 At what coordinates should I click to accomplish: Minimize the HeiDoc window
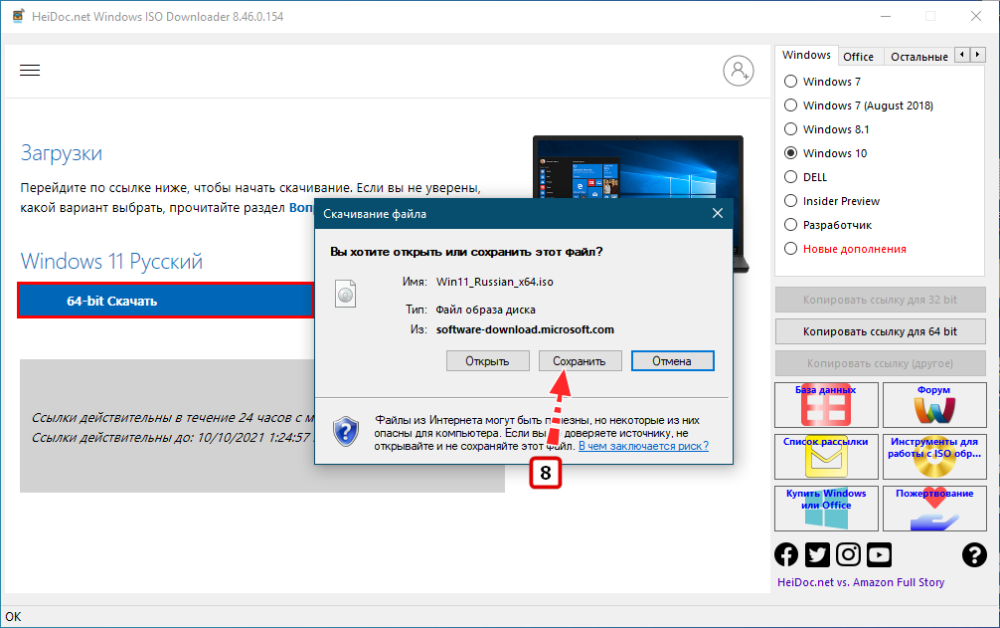point(885,17)
